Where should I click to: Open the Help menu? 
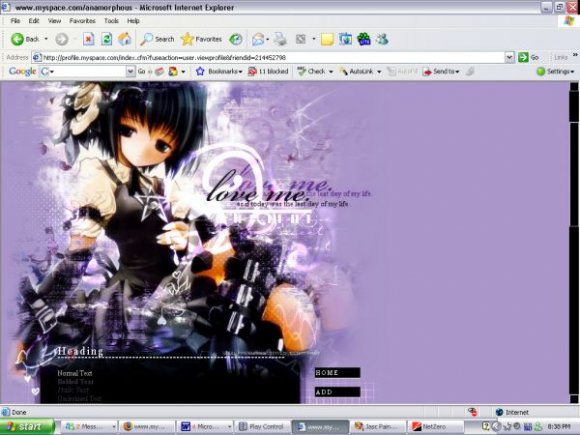point(133,21)
